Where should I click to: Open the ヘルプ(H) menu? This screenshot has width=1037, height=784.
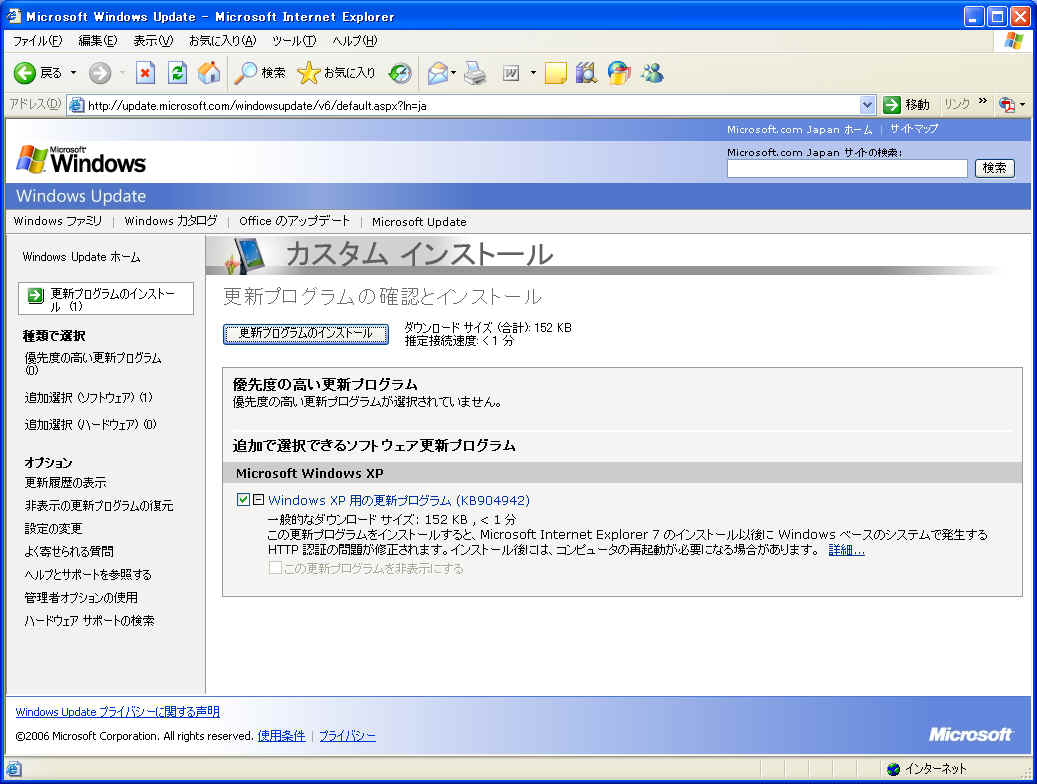(354, 41)
